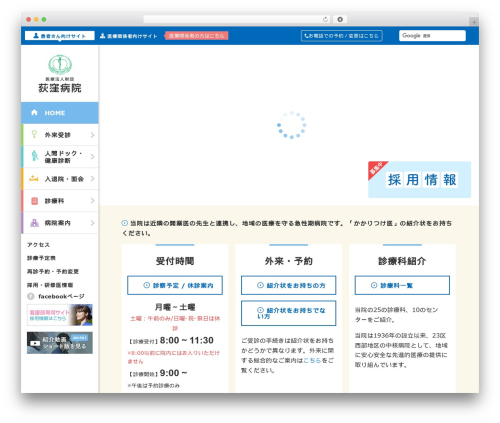Image resolution: width=500 pixels, height=423 pixels.
Task: Open the 外来受診 sidebar item
Action: point(60,135)
